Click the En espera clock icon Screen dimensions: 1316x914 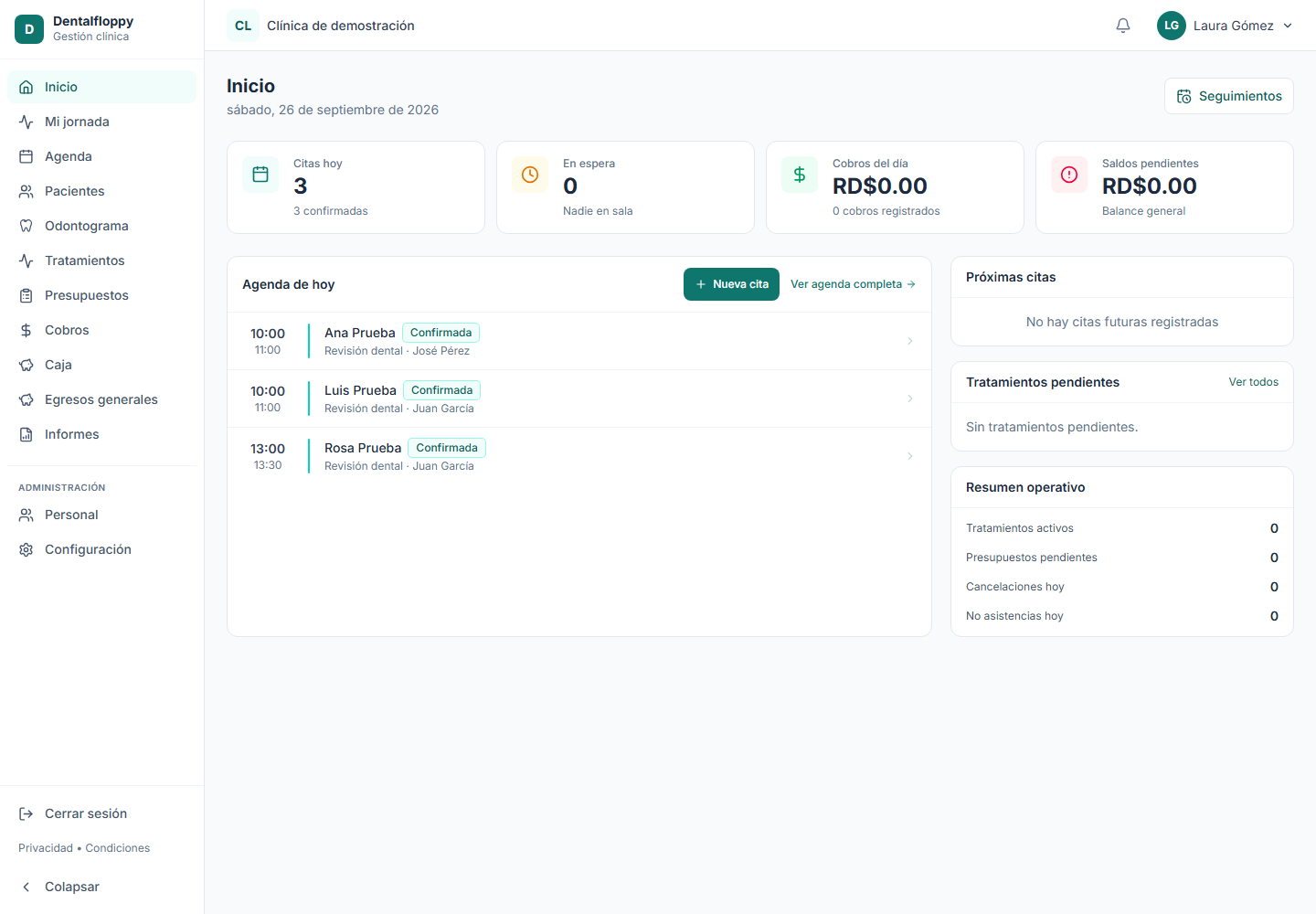pyautogui.click(x=530, y=175)
